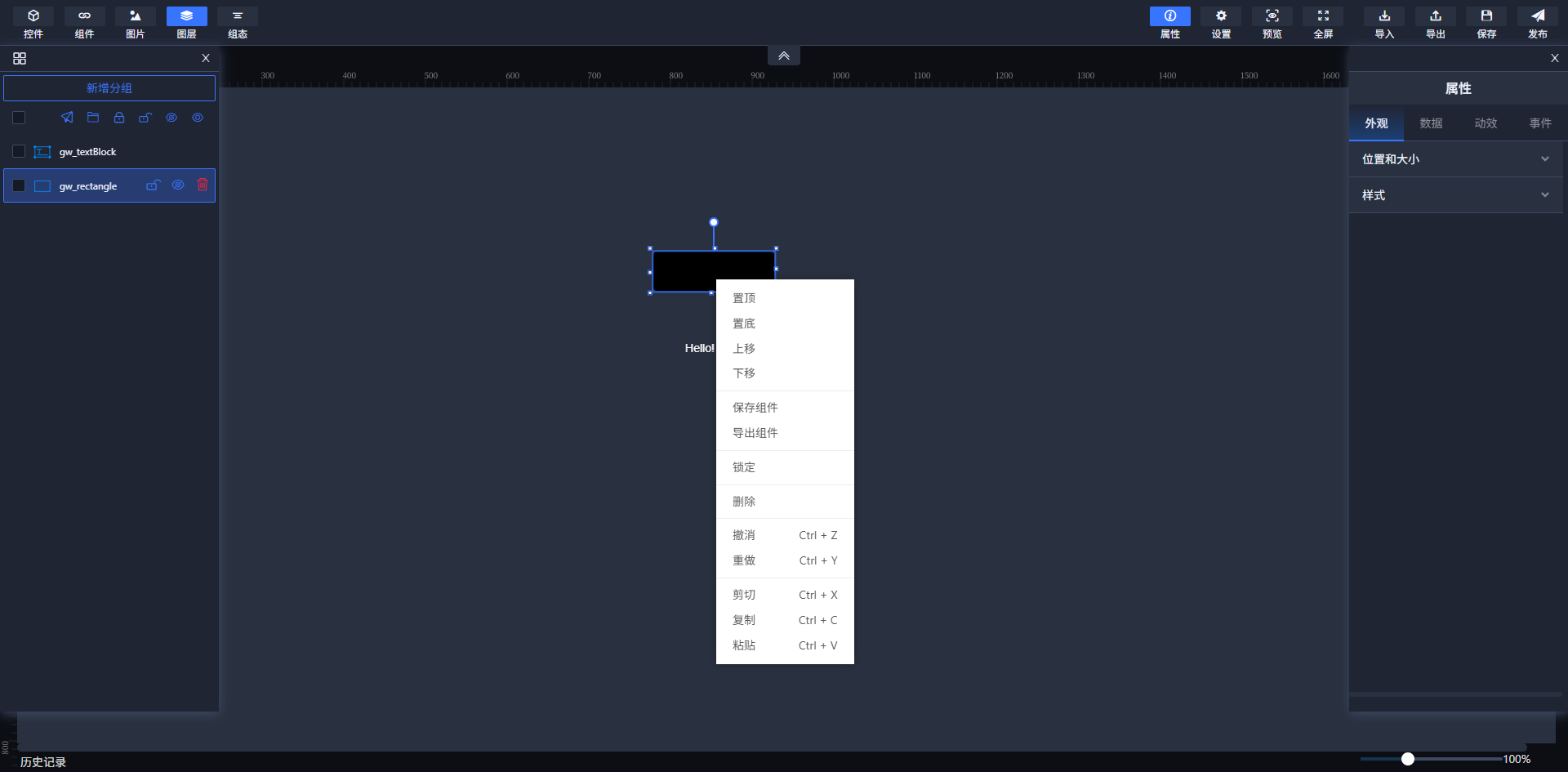Viewport: 1568px width, 772px height.
Task: Open 设置 settings from the top toolbar
Action: (x=1221, y=23)
